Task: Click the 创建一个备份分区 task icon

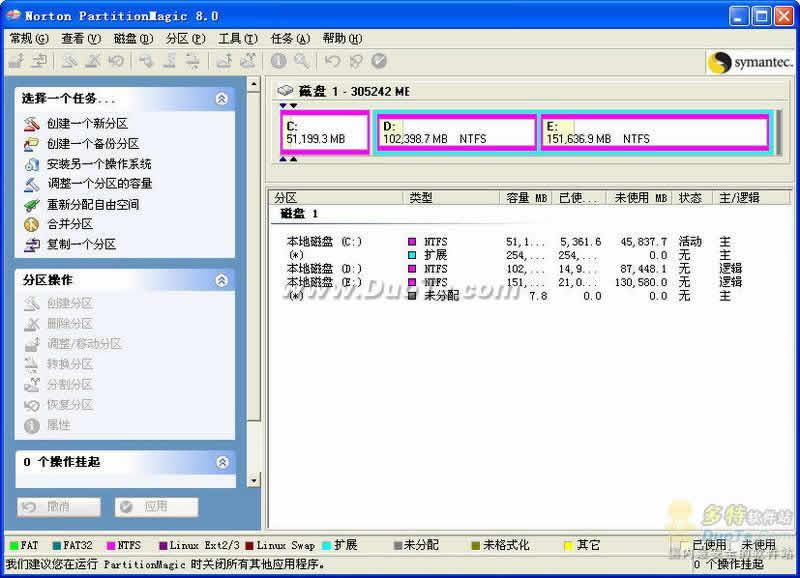Action: (32, 144)
